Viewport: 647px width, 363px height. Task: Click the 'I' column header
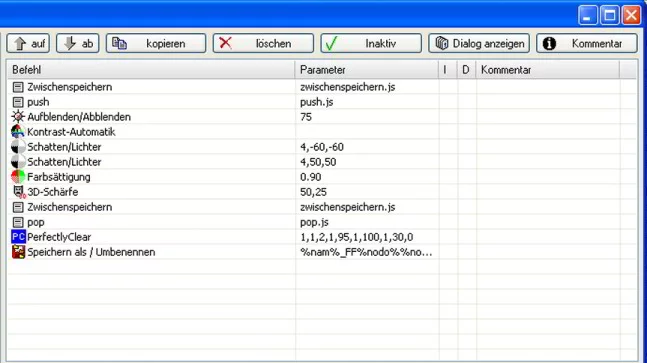447,70
